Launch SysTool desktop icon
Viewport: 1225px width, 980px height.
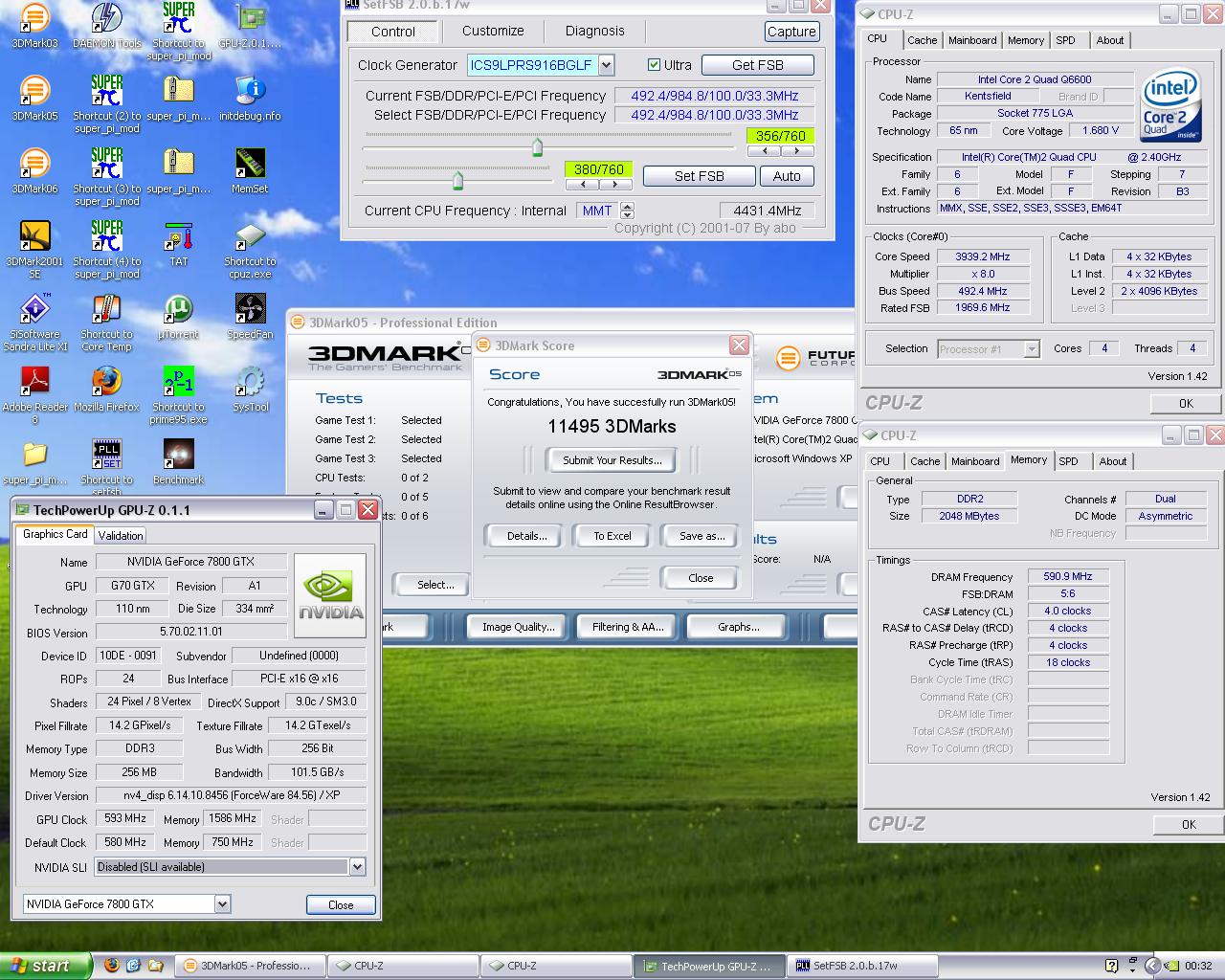pyautogui.click(x=250, y=390)
